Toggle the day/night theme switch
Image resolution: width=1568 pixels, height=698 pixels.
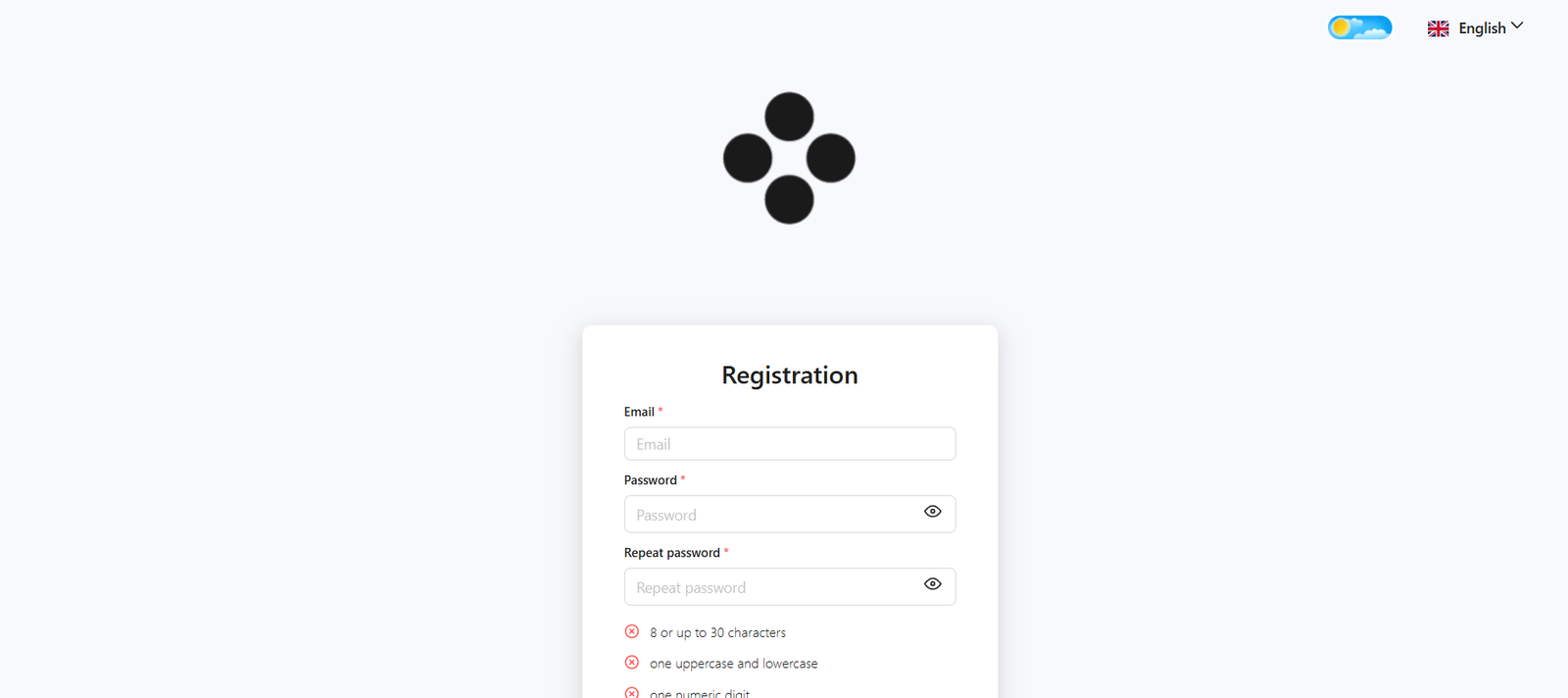(x=1359, y=27)
